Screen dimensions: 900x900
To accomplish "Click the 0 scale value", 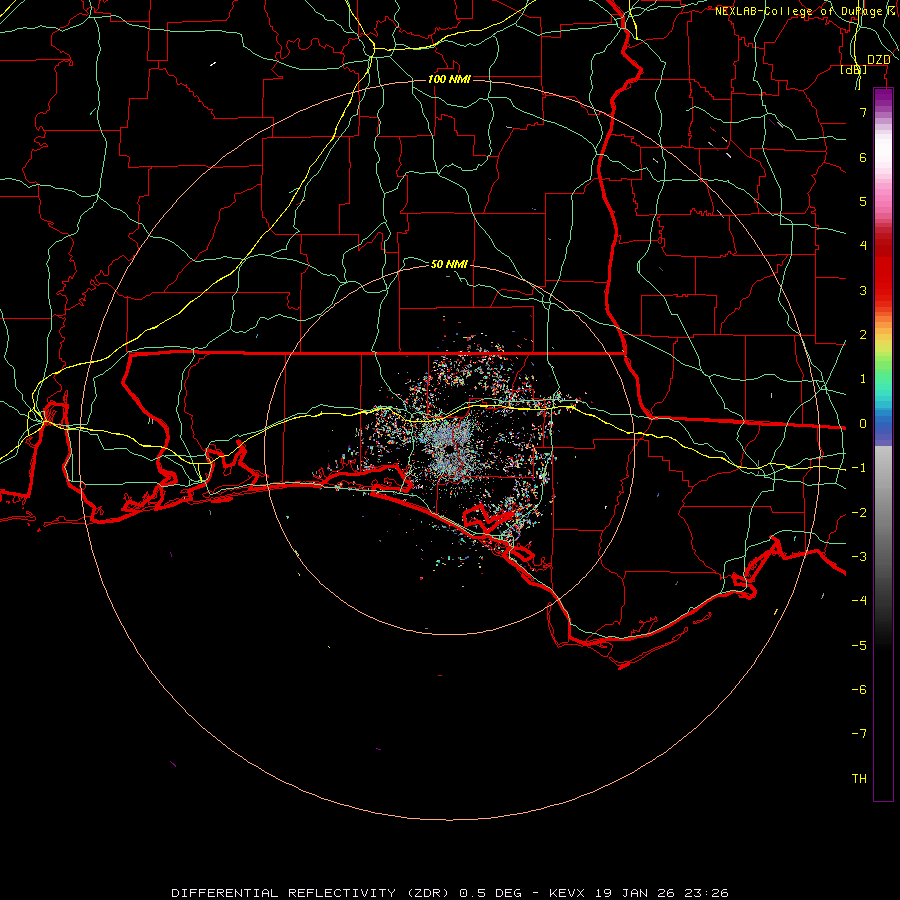I will point(863,424).
